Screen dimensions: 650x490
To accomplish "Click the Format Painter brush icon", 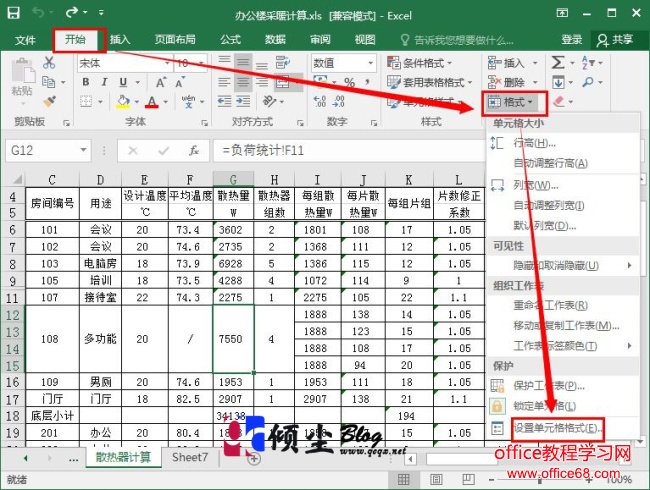I will (49, 101).
